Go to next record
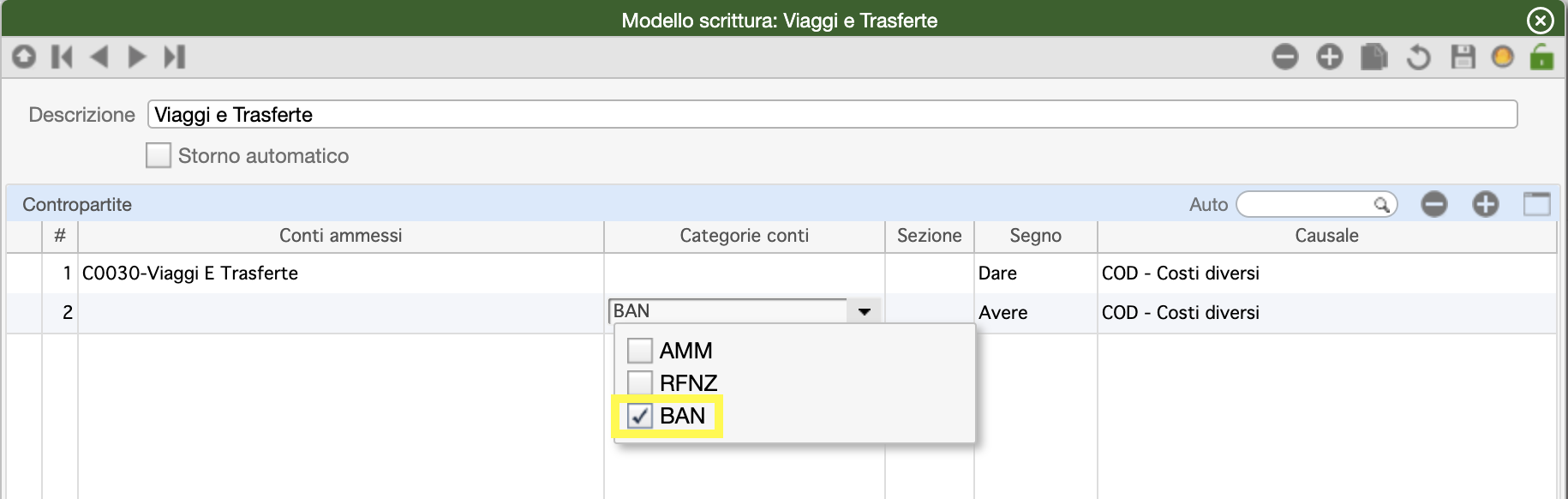 136,57
